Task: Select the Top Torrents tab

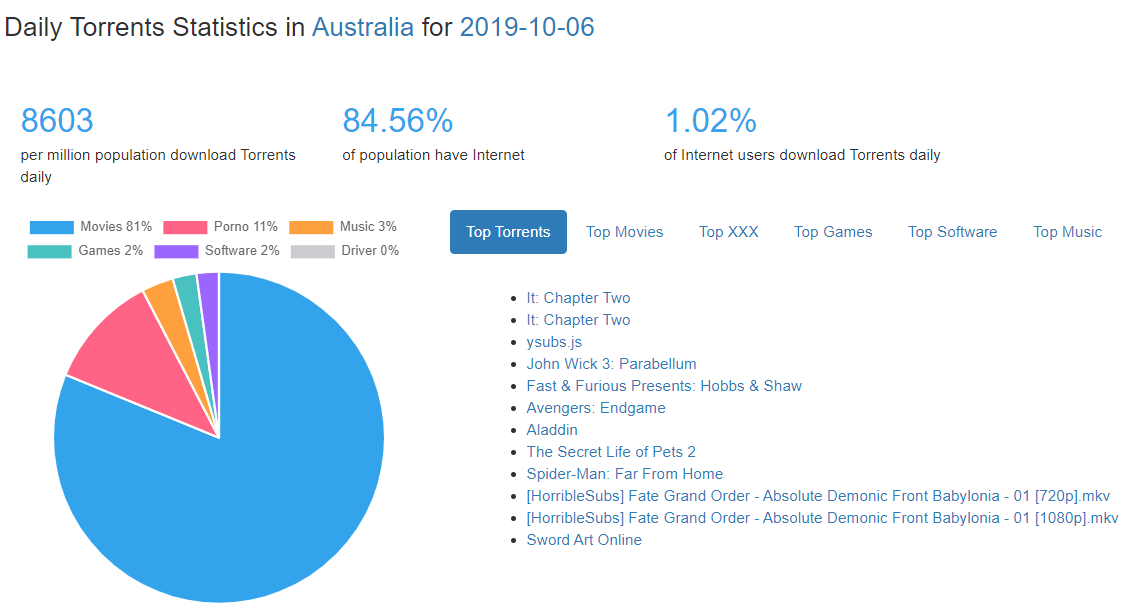Action: click(508, 232)
